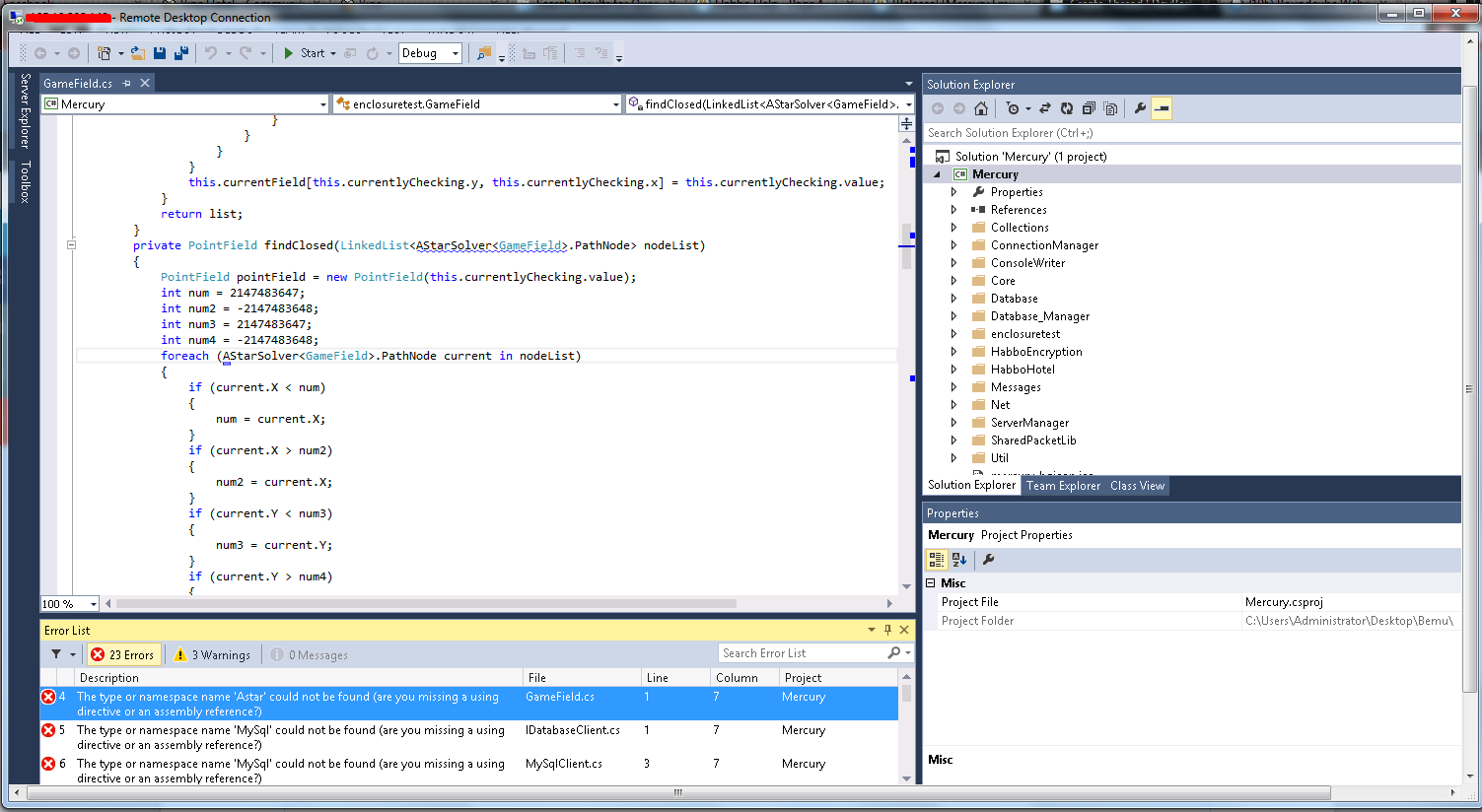Click the Search Solution Explorer field
Screen dimensions: 1482x812
click(1191, 133)
